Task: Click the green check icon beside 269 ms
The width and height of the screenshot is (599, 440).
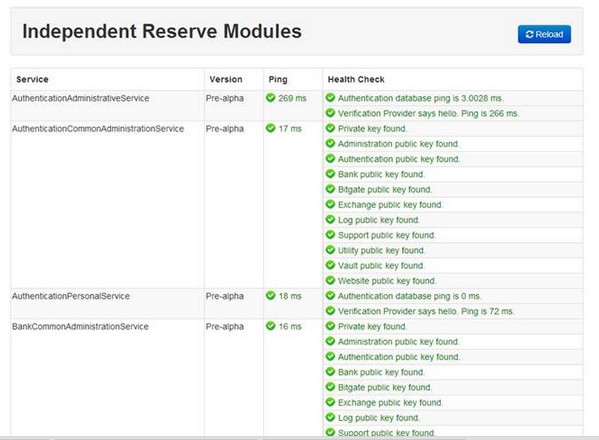Action: tap(270, 98)
